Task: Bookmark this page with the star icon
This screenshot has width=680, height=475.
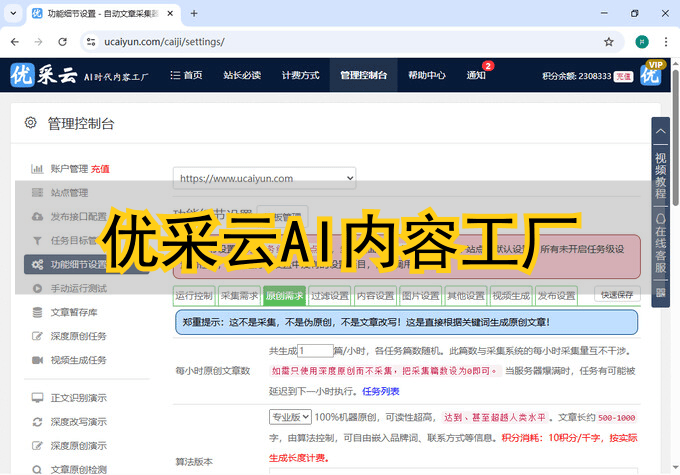Action: pos(608,42)
